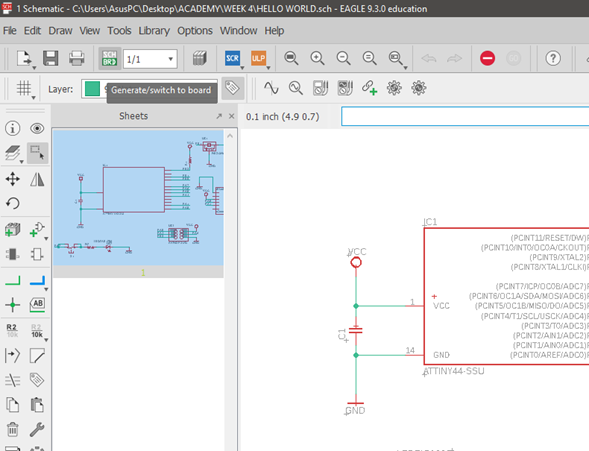Open Help with the question mark icon
Screen dimensions: 589x451
[x=553, y=59]
